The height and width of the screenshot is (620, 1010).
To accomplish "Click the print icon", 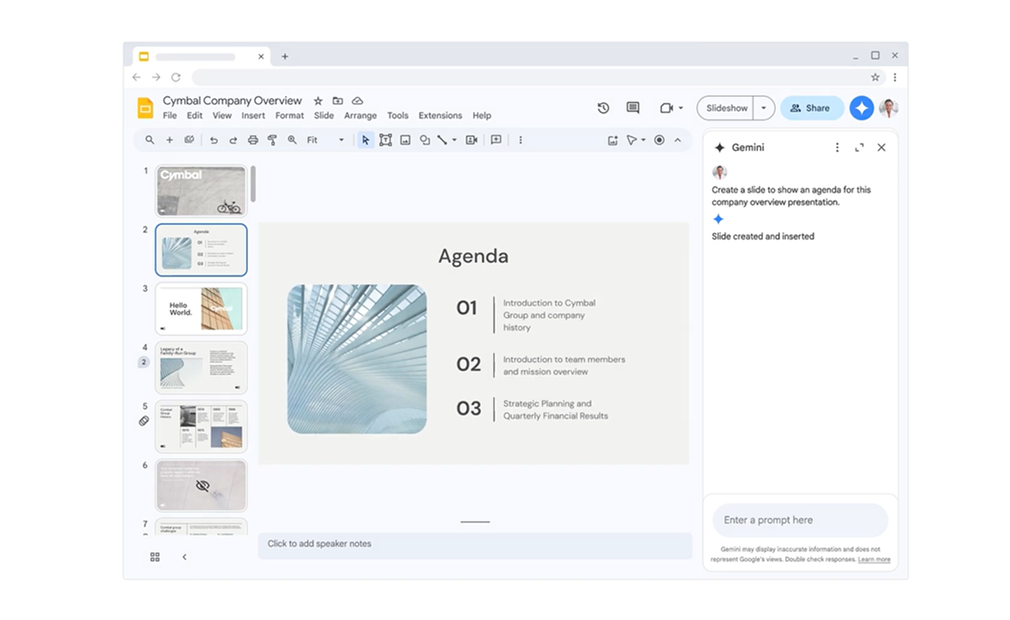I will (x=253, y=140).
